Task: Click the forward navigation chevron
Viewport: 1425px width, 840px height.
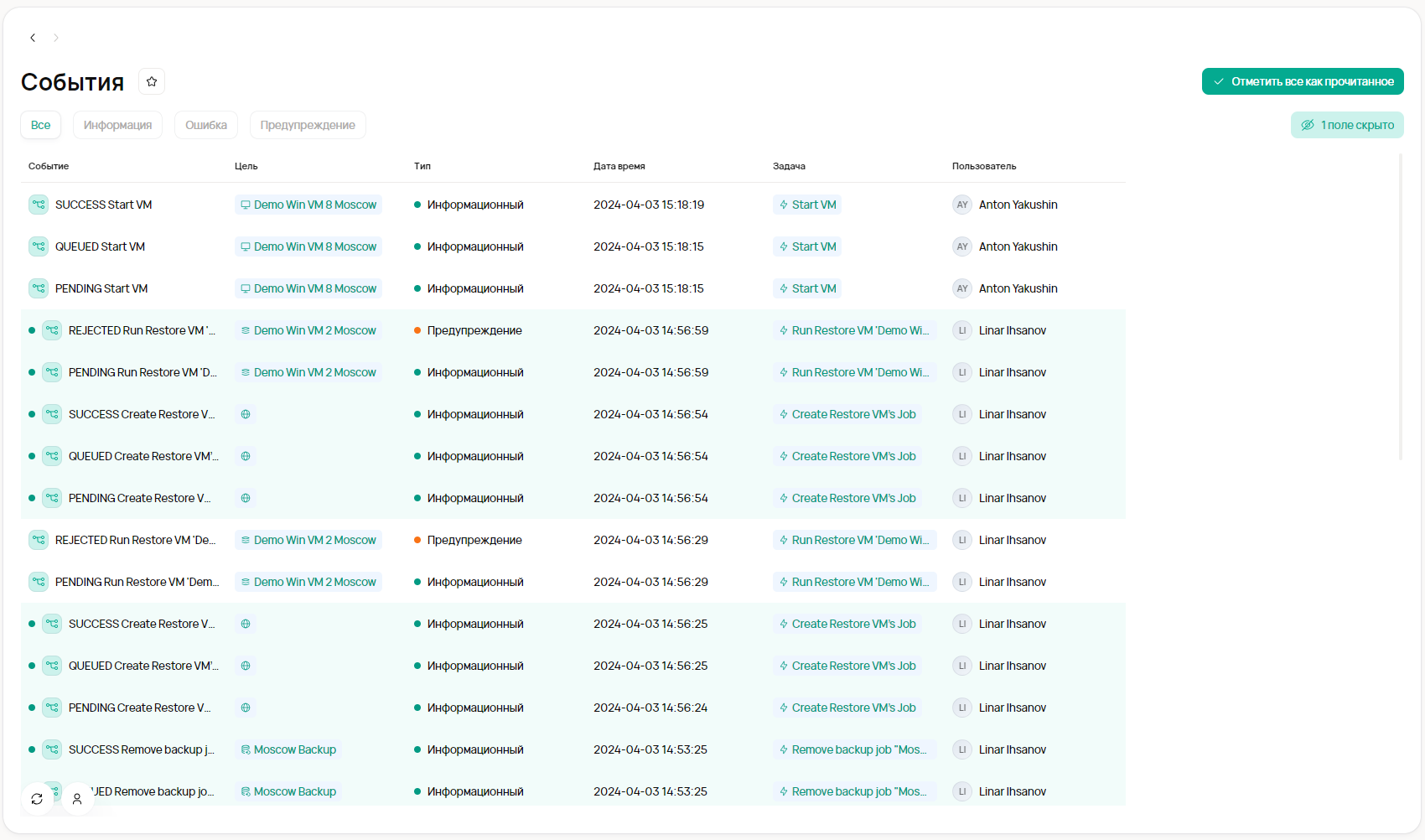Action: 56,38
